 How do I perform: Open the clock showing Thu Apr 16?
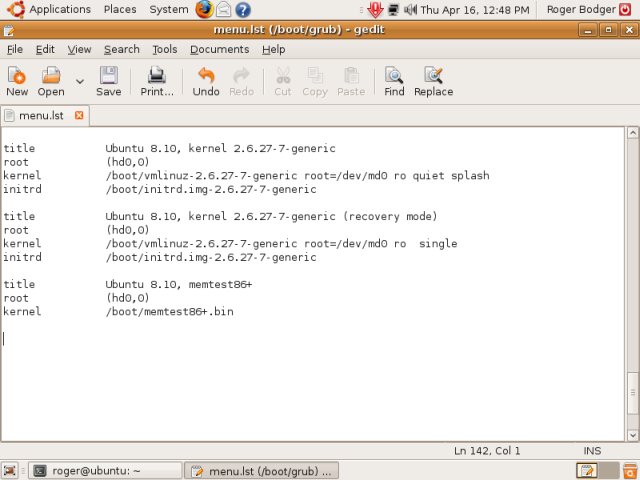[x=475, y=9]
